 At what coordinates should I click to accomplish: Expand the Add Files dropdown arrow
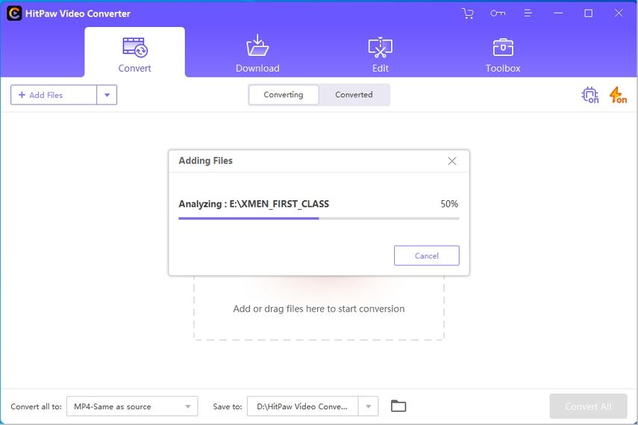tap(107, 95)
